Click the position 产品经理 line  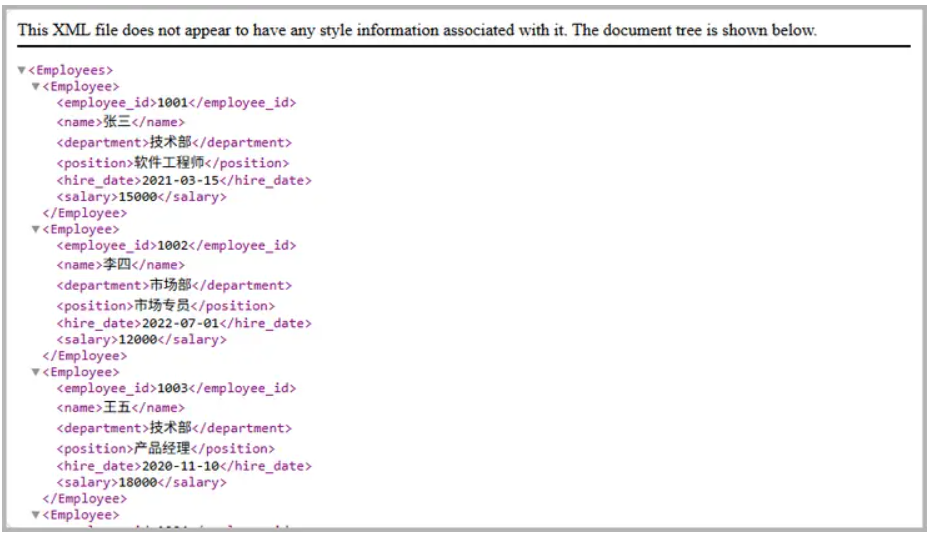165,449
